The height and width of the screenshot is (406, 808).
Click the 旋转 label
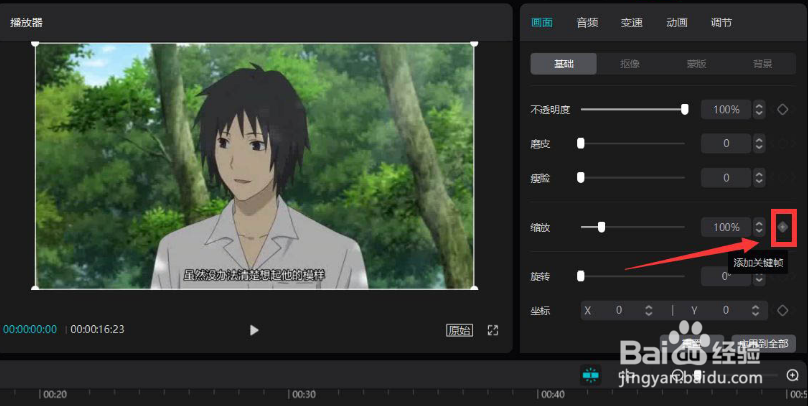540,277
